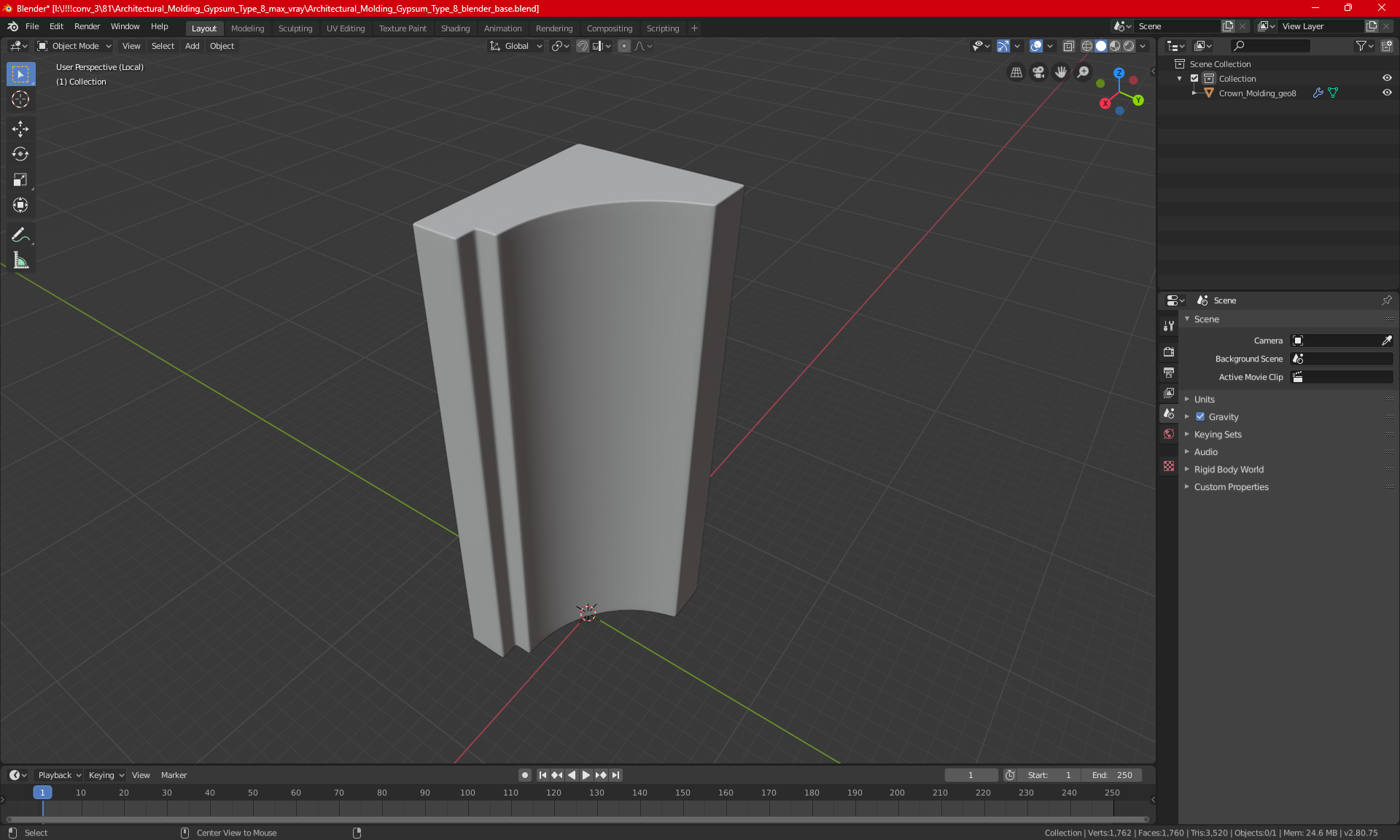Select the Scale tool

(20, 179)
